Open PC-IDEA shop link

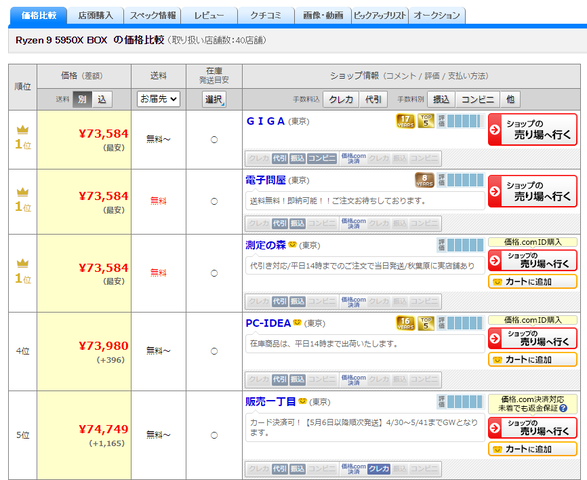[268, 323]
